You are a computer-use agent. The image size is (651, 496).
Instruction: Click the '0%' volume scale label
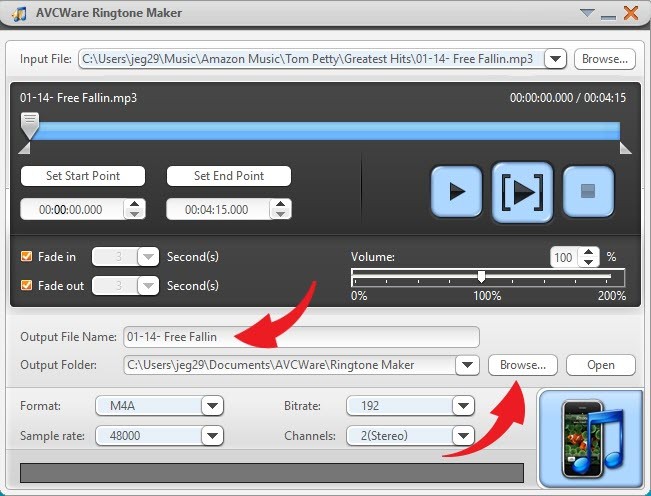point(359,296)
